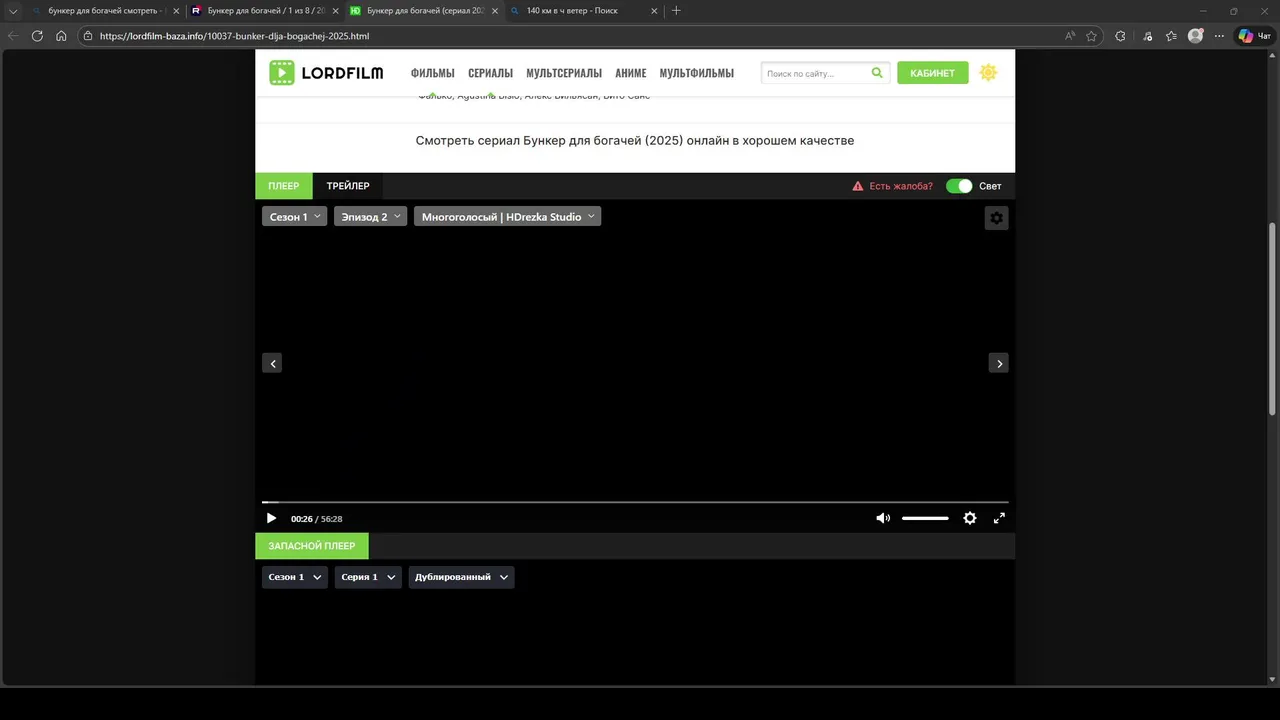Go back in browser
The height and width of the screenshot is (720, 1280).
pos(13,36)
